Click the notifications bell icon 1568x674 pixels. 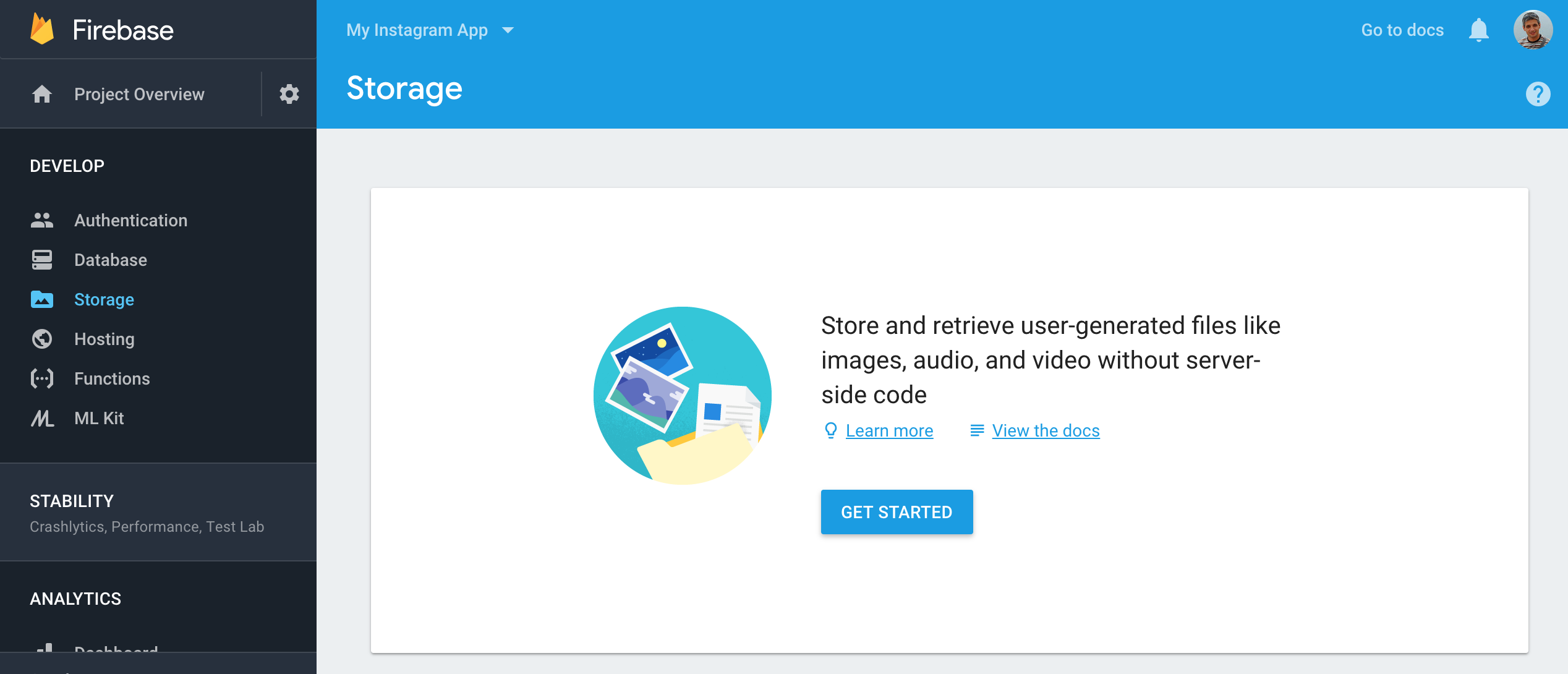click(x=1478, y=30)
